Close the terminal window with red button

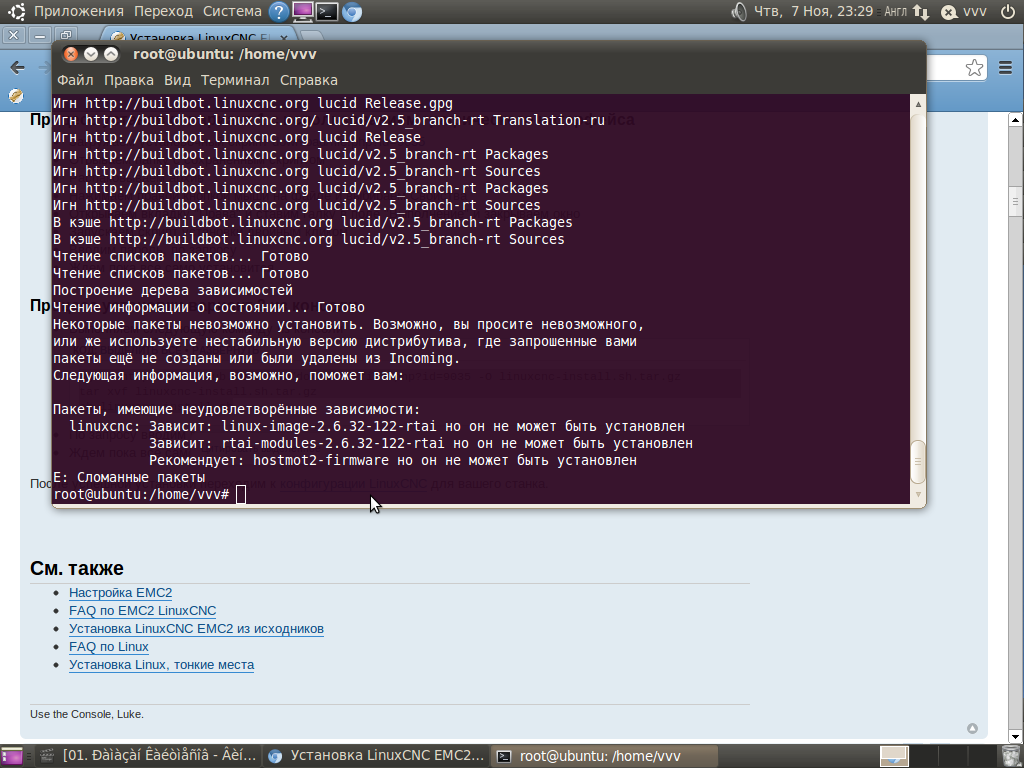click(71, 54)
